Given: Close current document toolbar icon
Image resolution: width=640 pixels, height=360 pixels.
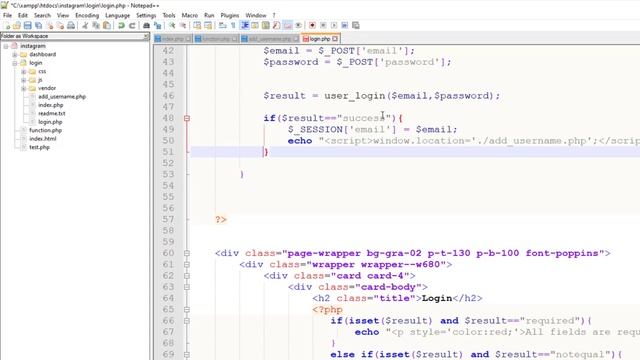Looking at the screenshot, I should 50,25.
